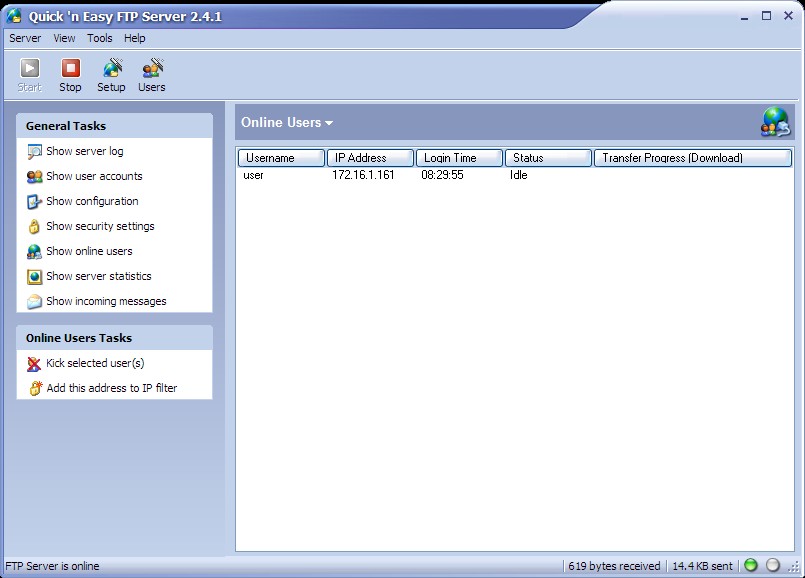Click the crossed-out user icon for Kick selected user(s)
805x578 pixels.
click(x=34, y=363)
